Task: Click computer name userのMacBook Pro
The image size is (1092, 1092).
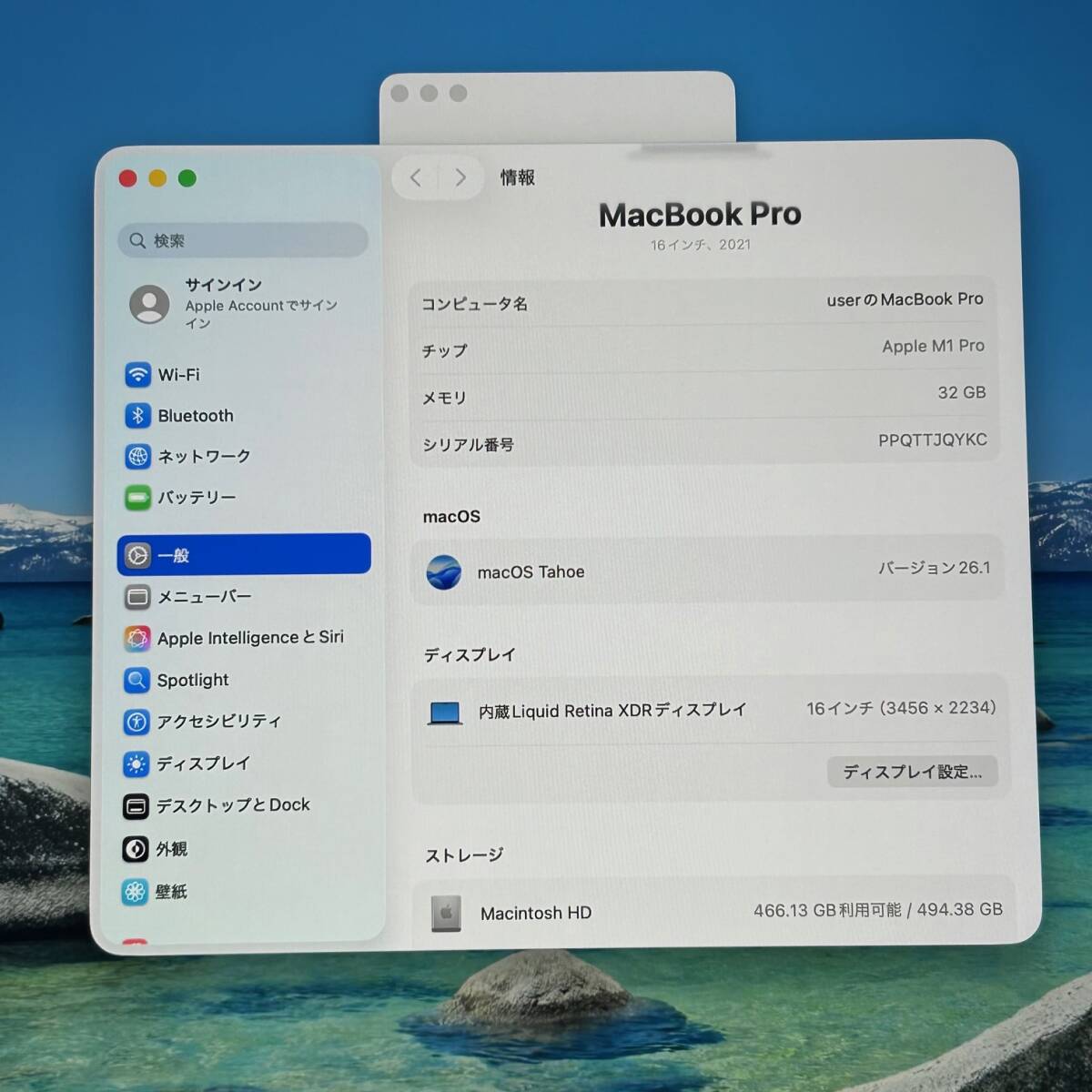Action: coord(905,299)
